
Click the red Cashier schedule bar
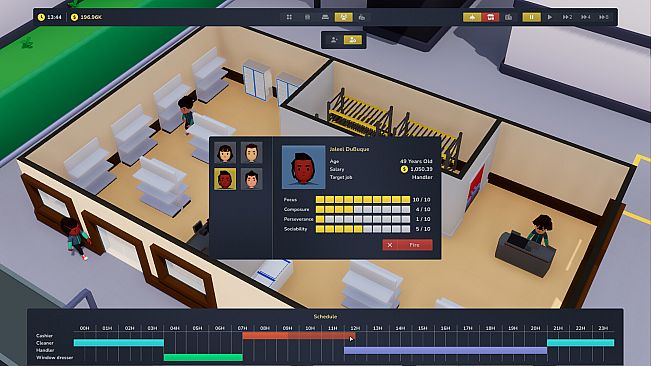[299, 335]
